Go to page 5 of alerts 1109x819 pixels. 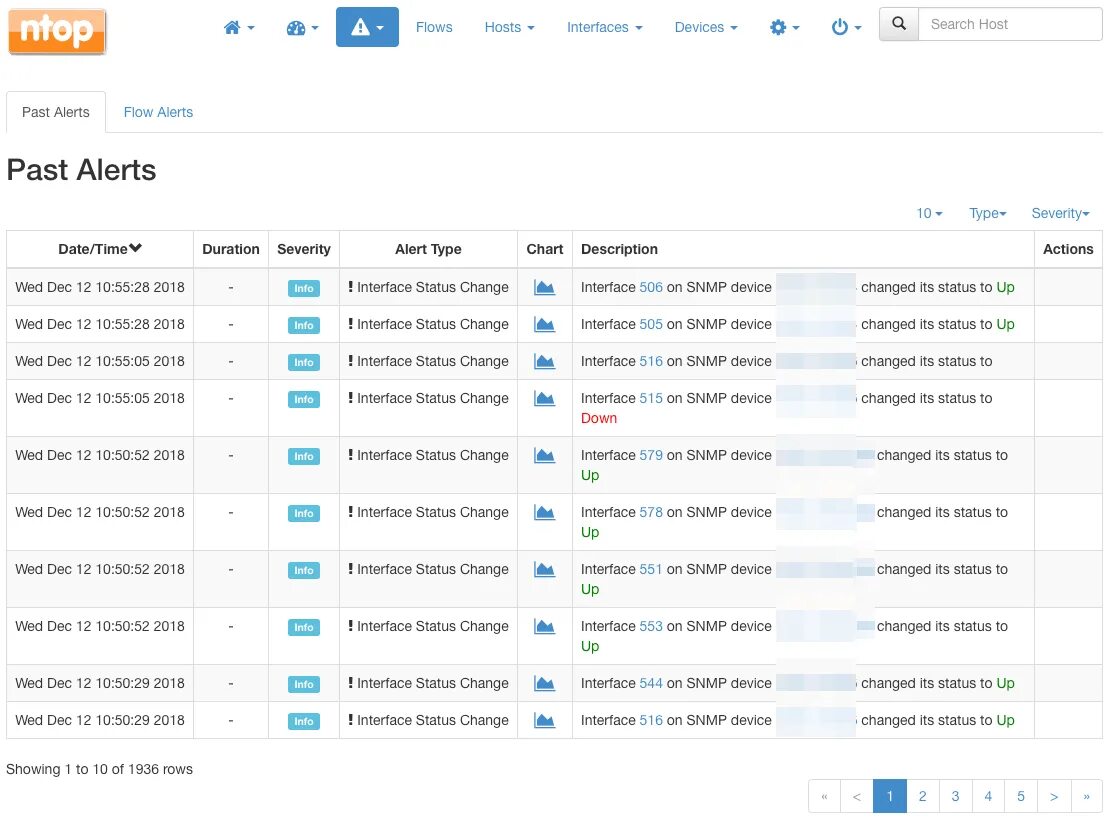1021,796
